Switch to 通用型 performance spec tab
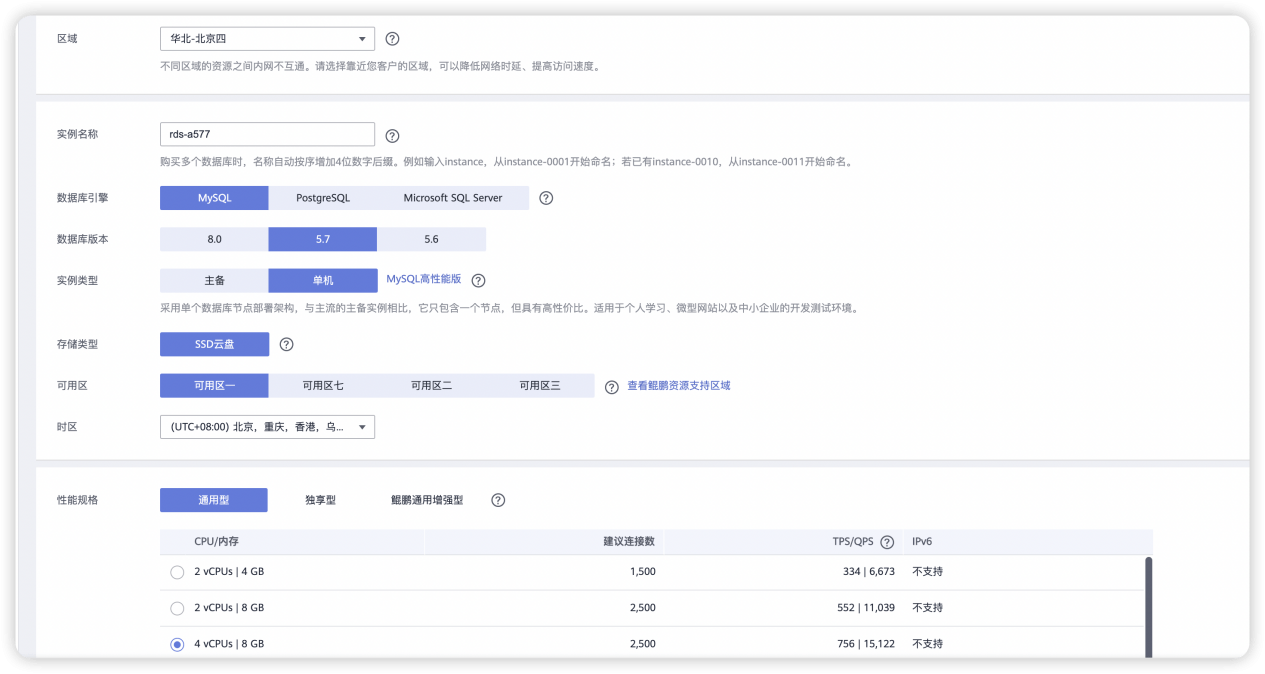Image resolution: width=1265 pixels, height=674 pixels. 214,500
